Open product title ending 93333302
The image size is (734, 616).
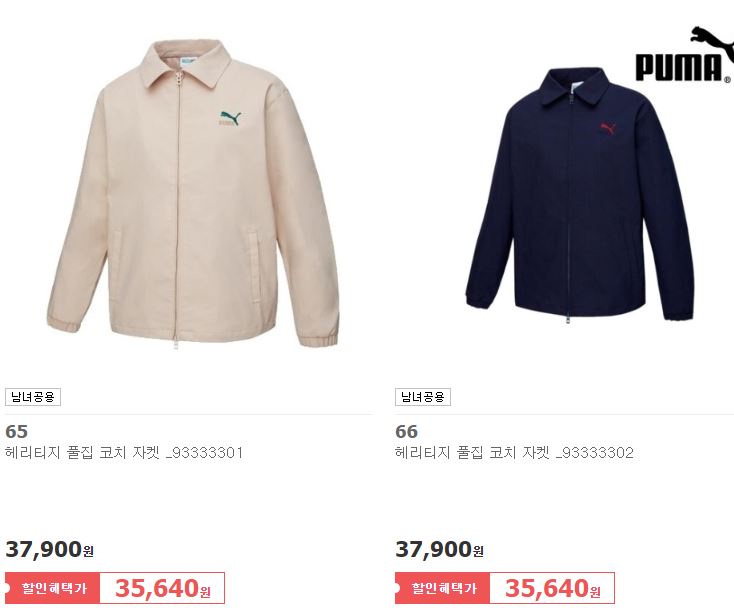click(x=514, y=453)
